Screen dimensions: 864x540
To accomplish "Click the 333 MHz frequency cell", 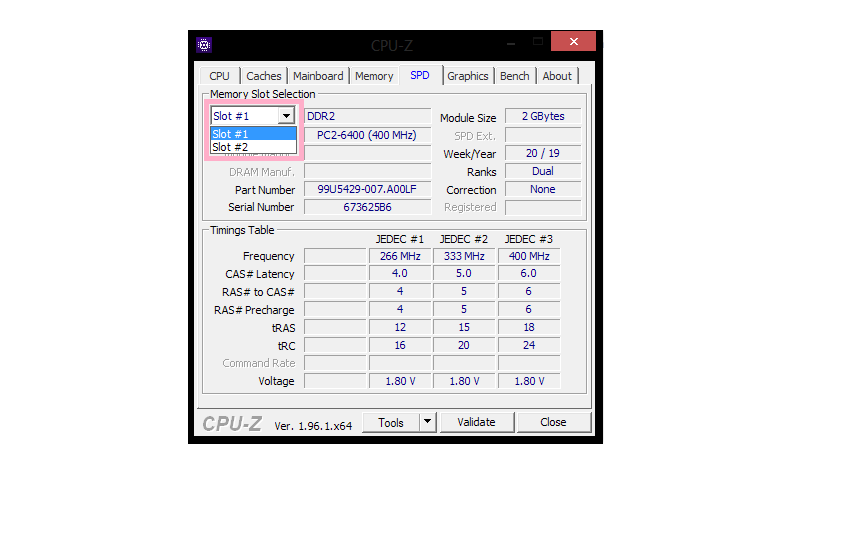I will (464, 256).
